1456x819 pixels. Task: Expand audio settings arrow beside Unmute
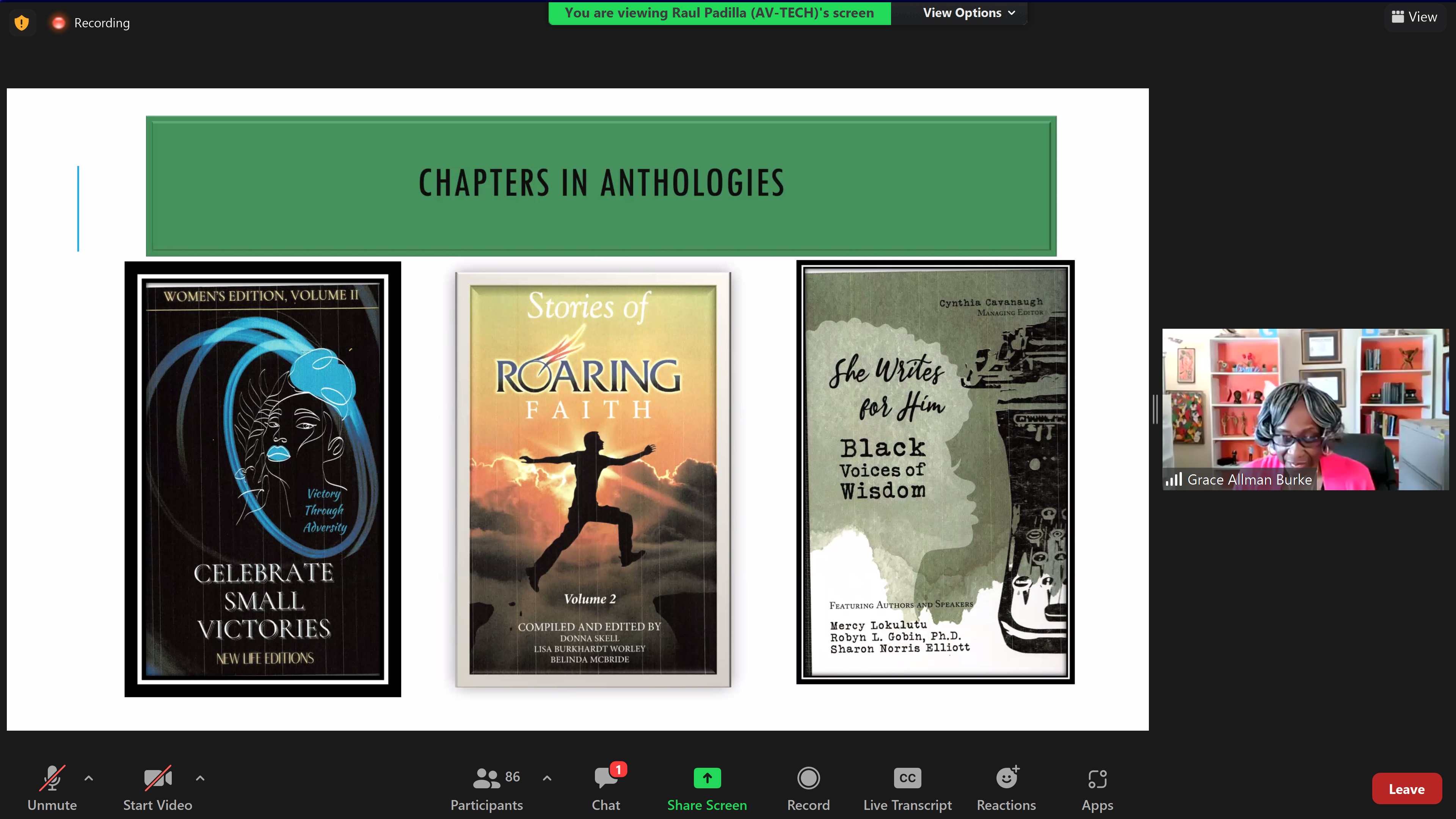point(89,778)
